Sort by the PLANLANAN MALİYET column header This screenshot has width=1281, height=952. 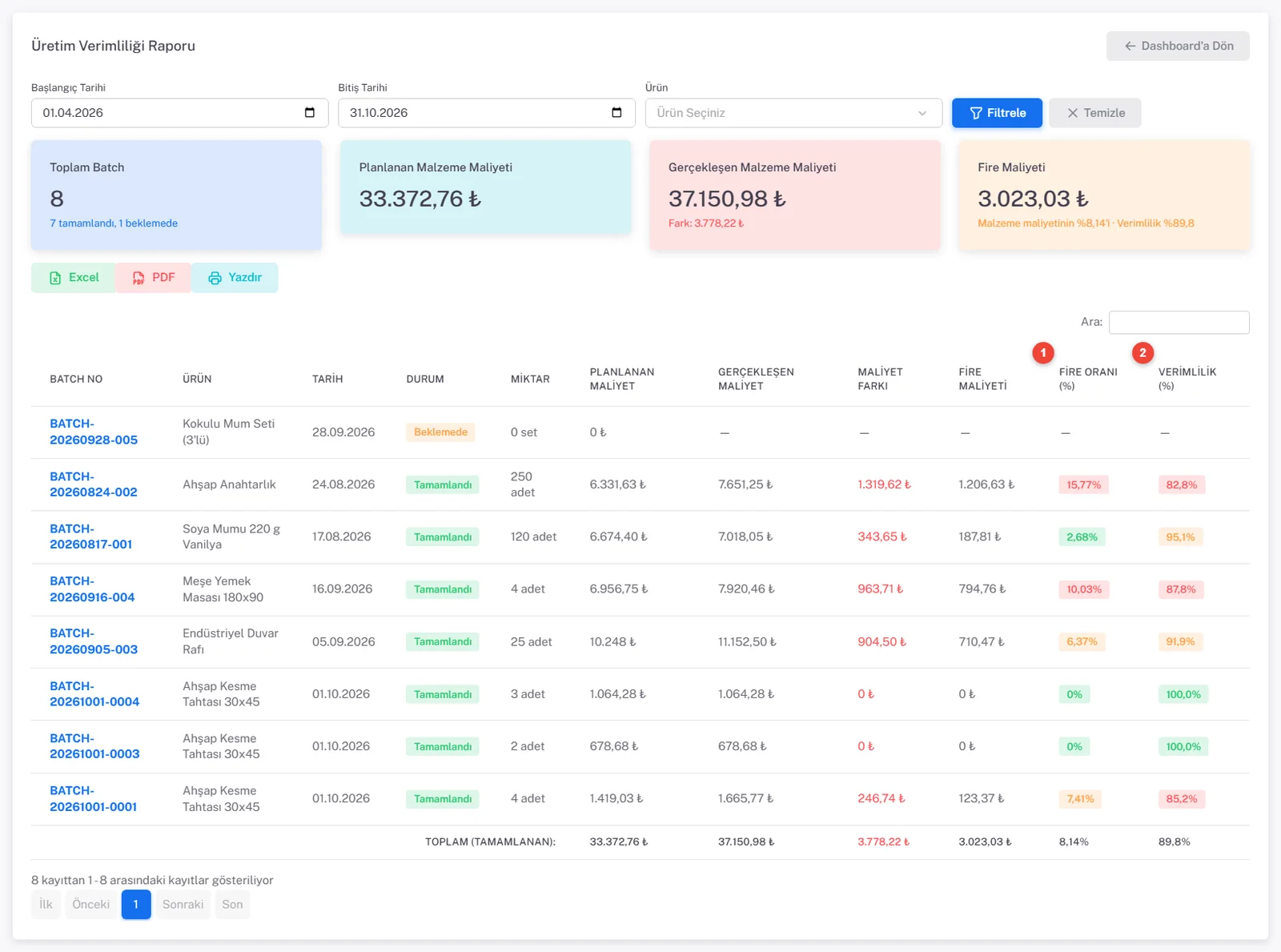[622, 379]
